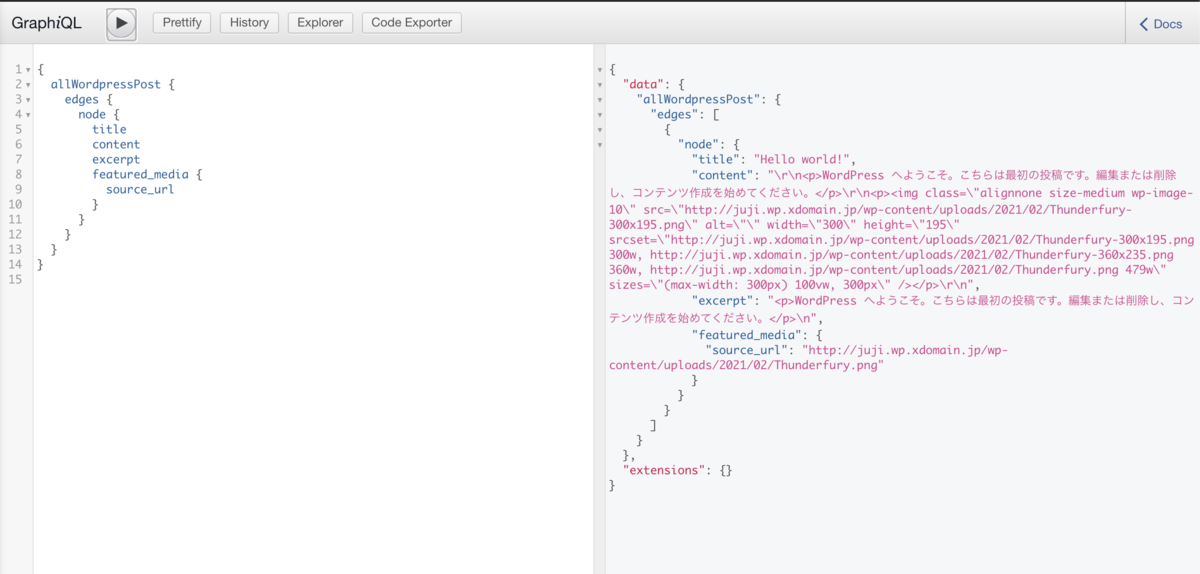Collapse the "edges" array fold in the result
Viewport: 1200px width, 574px height.
point(600,115)
